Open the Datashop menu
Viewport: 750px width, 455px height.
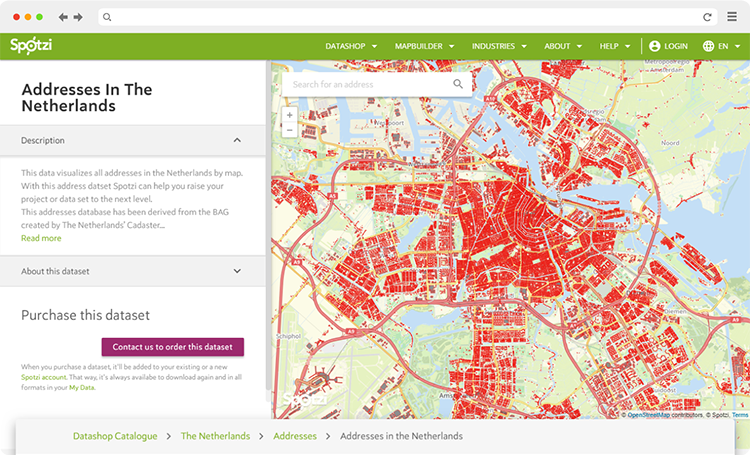coord(351,46)
